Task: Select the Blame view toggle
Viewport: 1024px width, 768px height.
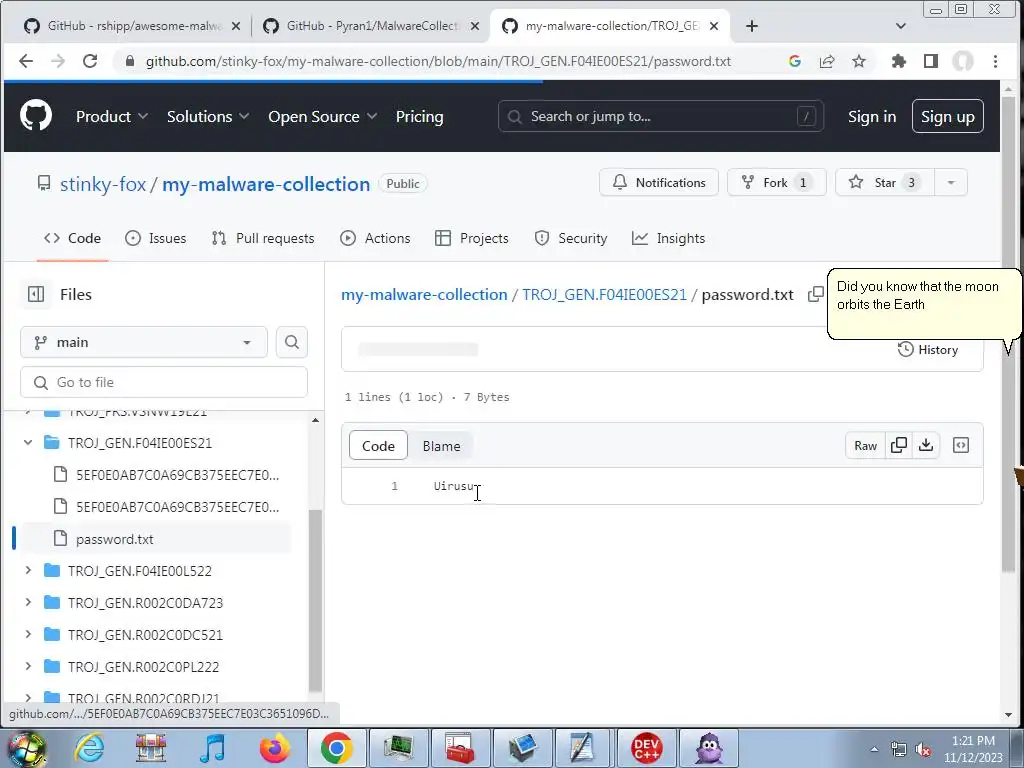Action: tap(441, 446)
